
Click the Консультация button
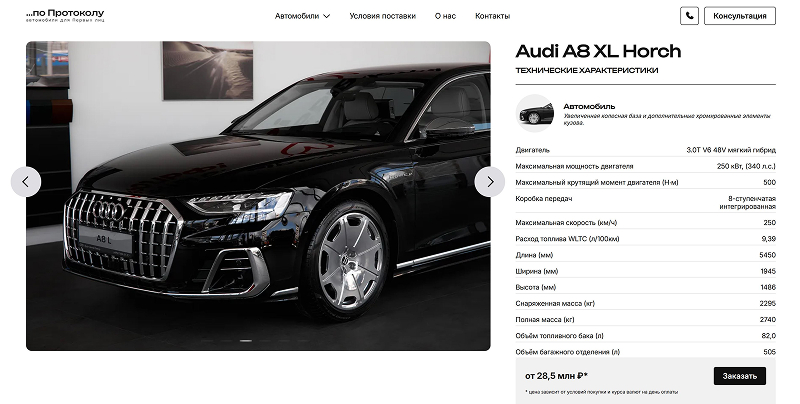(x=740, y=16)
